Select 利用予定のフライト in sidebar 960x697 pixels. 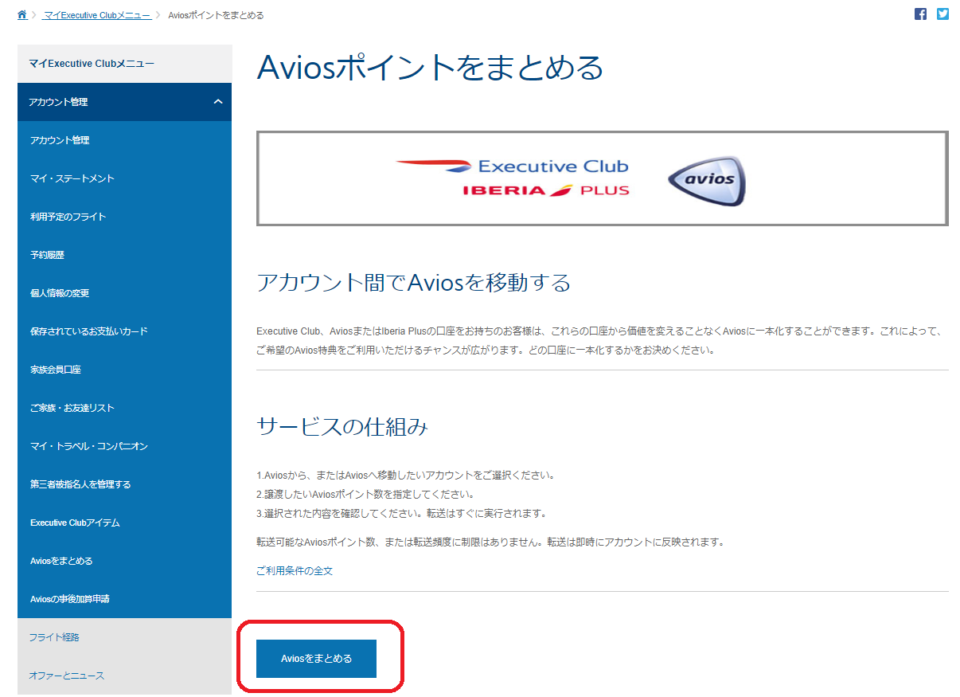[68, 217]
